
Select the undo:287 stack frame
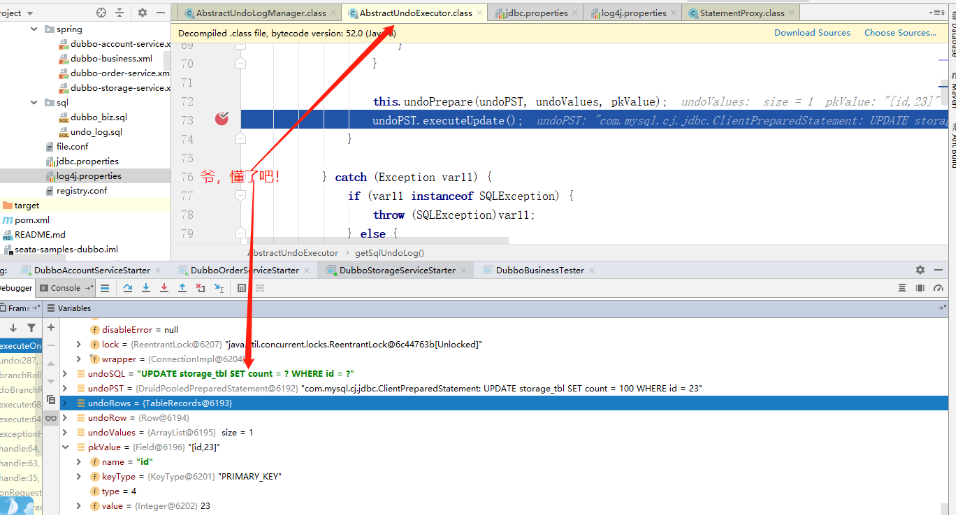coord(21,360)
